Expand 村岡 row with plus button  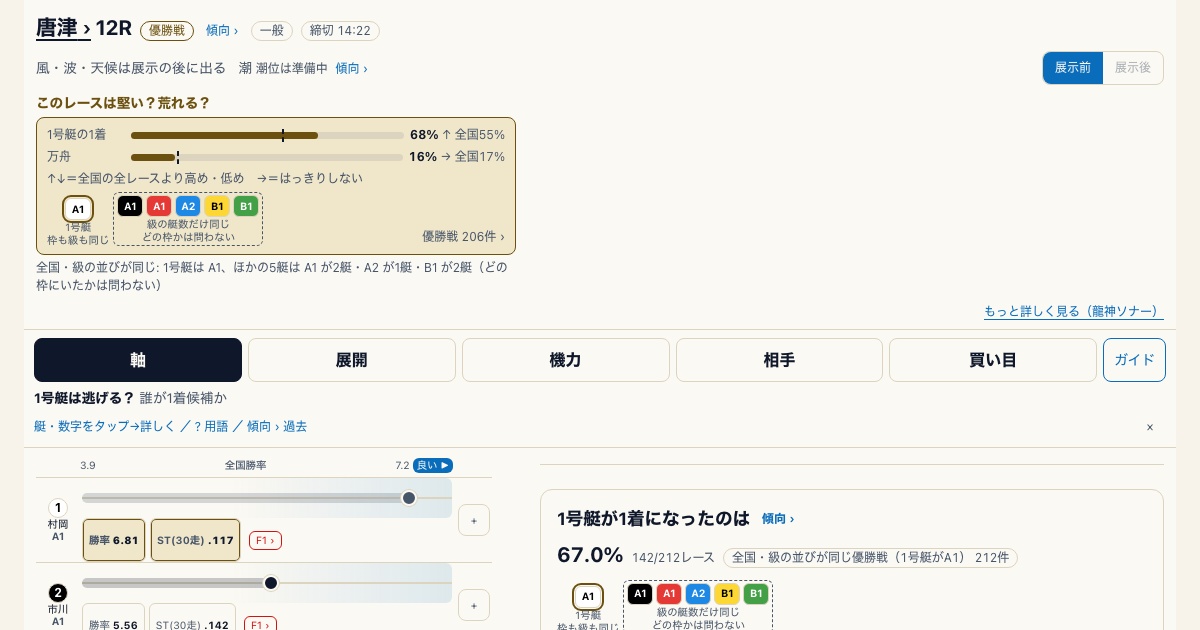(474, 520)
